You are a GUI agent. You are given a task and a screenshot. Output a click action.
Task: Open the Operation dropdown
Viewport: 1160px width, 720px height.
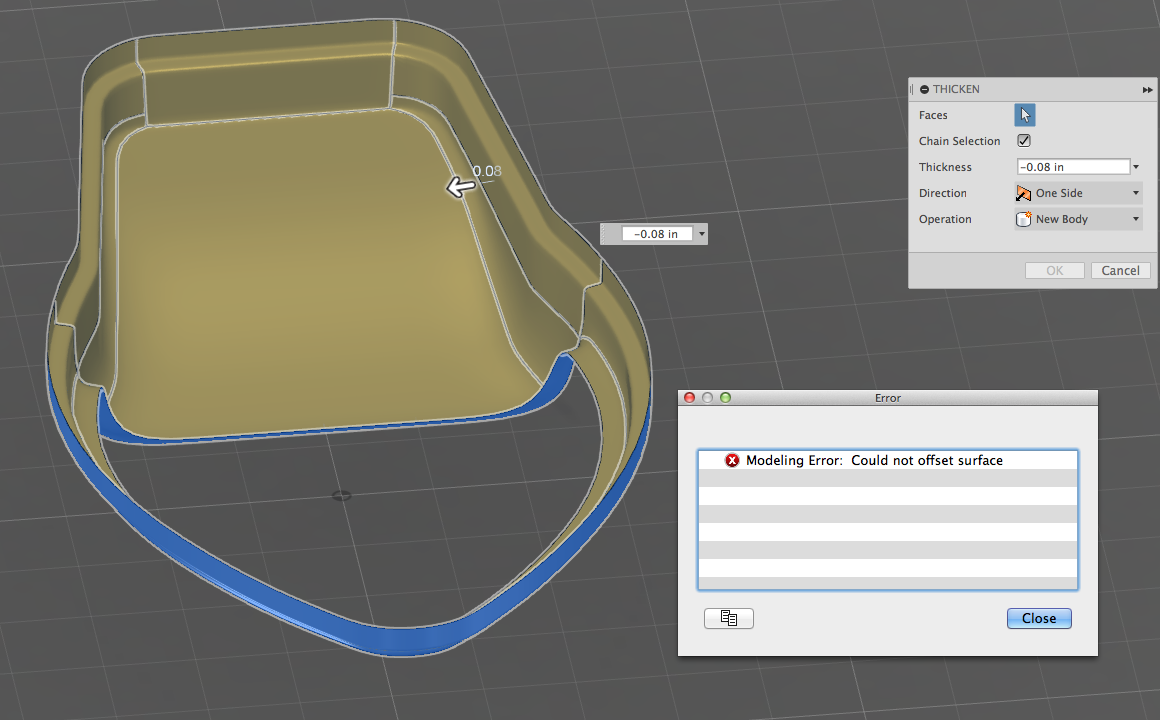1134,219
